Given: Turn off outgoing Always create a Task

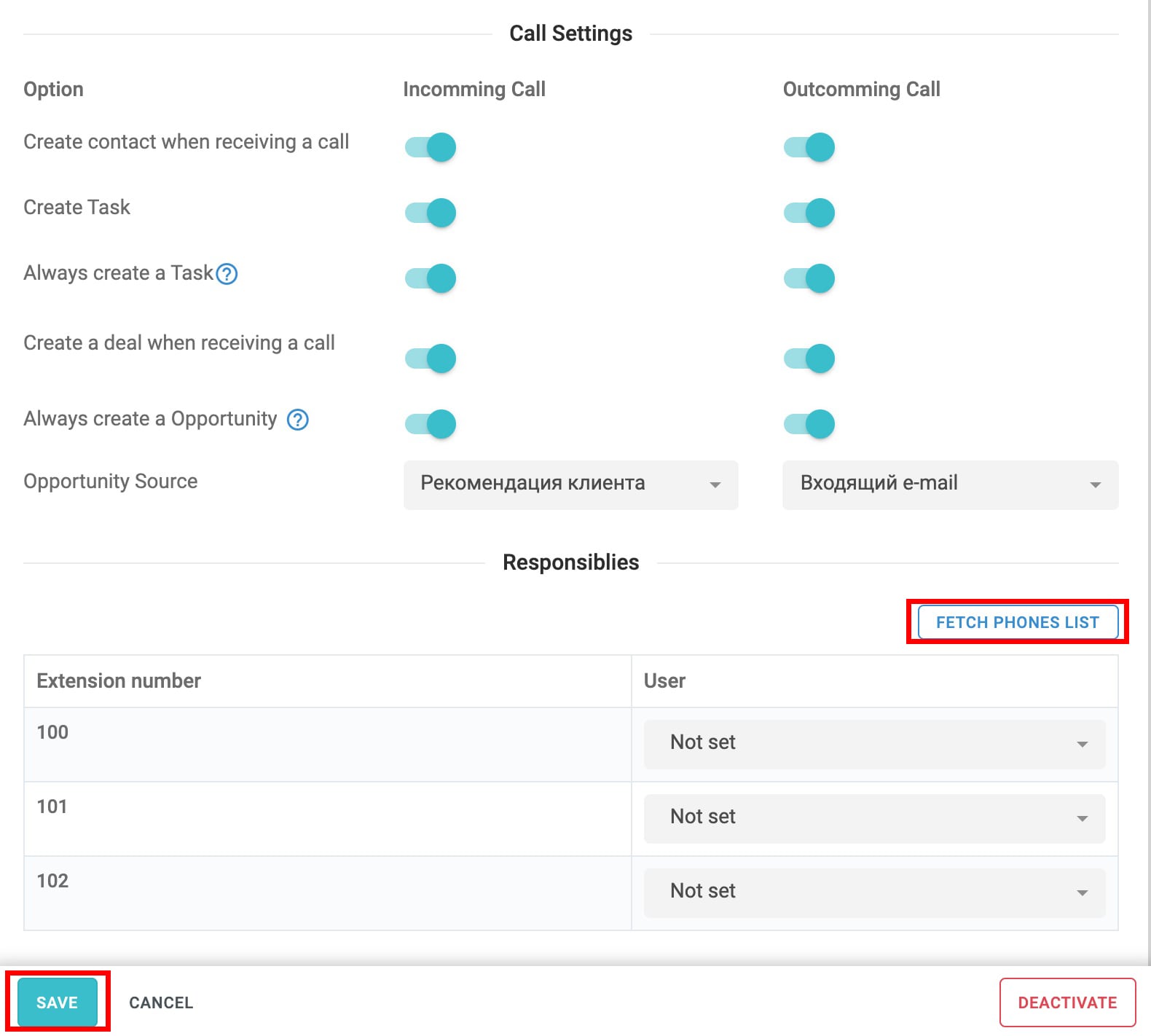Looking at the screenshot, I should 809,278.
